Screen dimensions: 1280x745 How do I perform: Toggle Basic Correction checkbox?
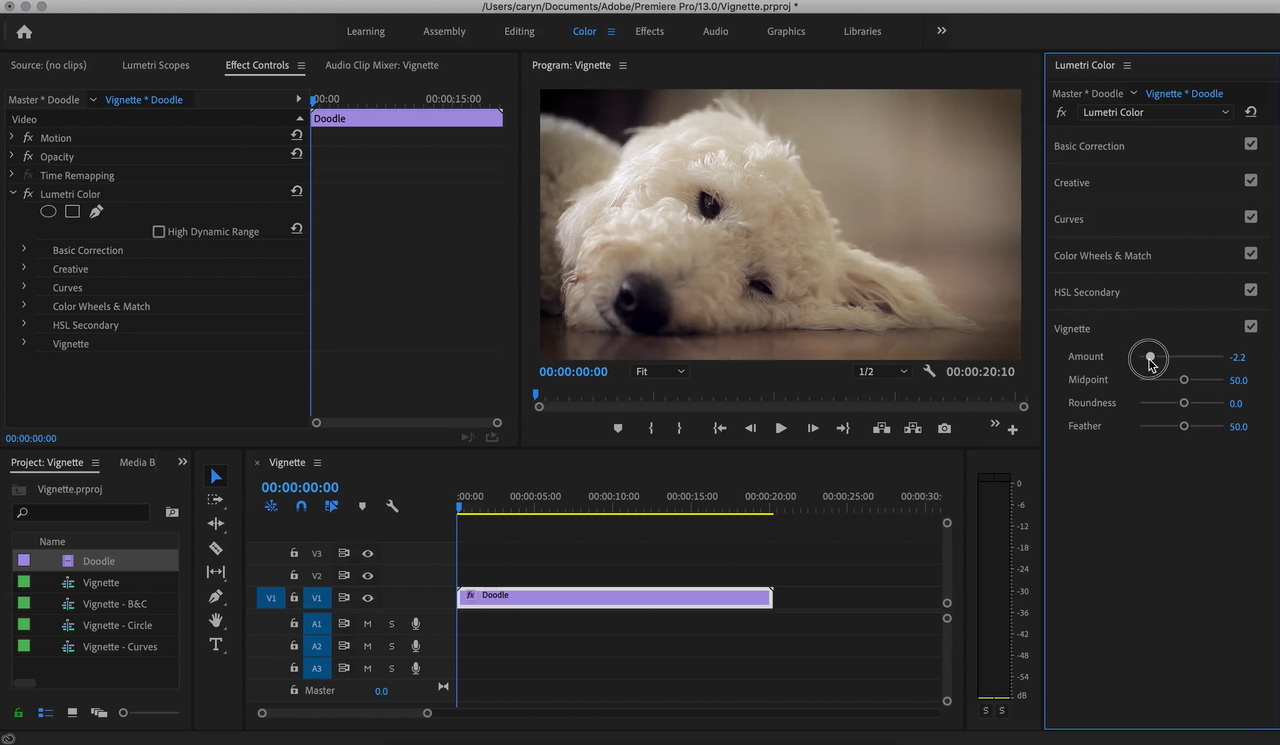[1251, 144]
